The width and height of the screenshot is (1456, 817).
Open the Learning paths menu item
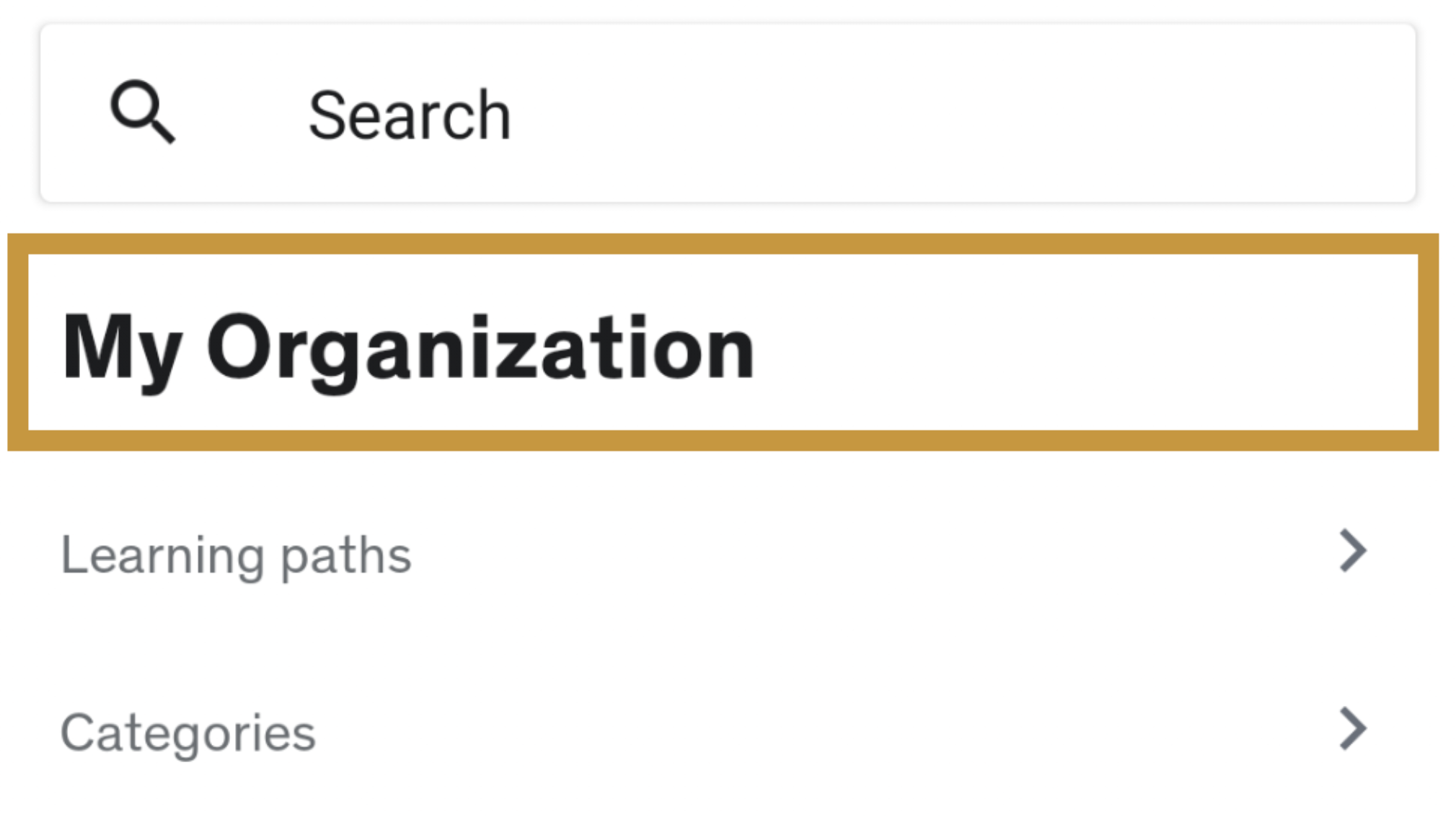[x=236, y=555]
